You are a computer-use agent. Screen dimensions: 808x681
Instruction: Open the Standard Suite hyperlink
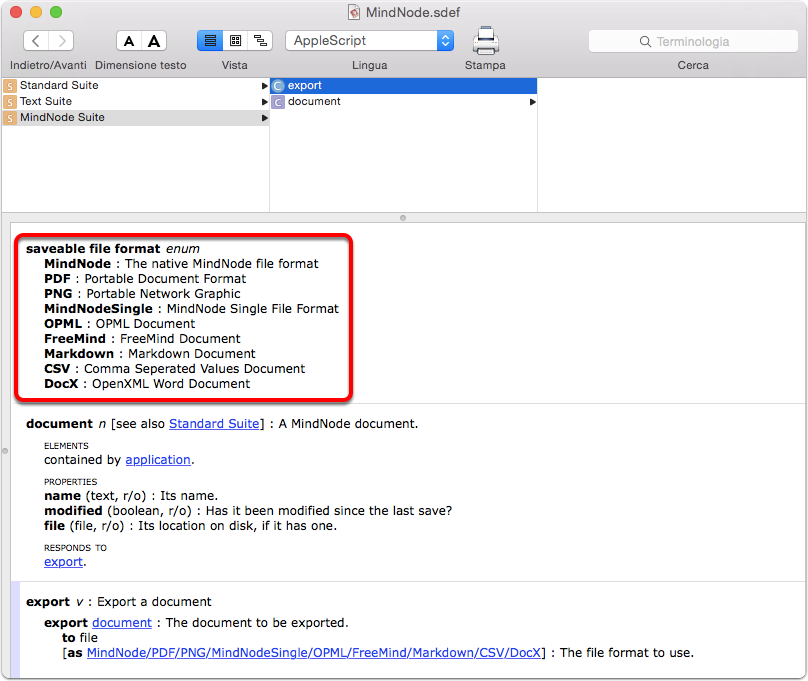pyautogui.click(x=214, y=423)
